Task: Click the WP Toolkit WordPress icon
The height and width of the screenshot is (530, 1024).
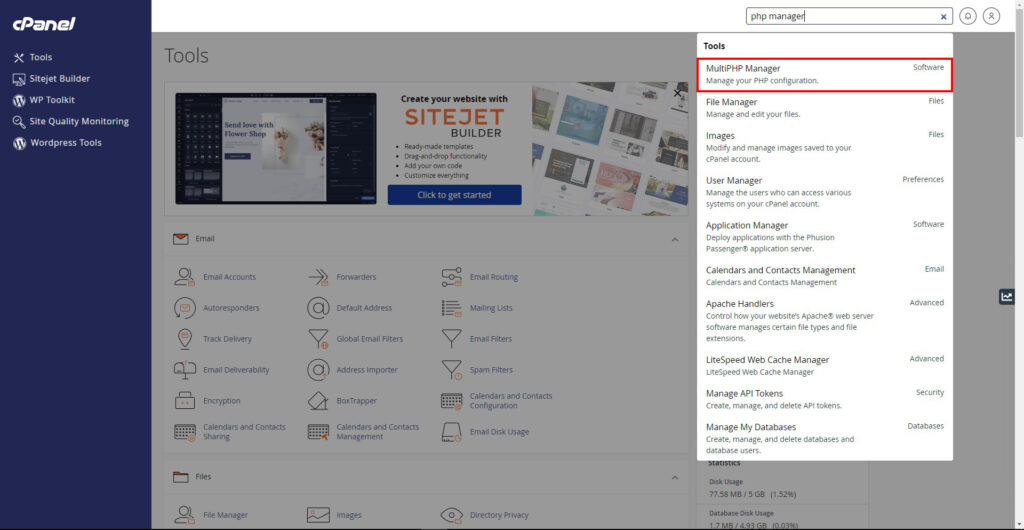Action: 19,101
